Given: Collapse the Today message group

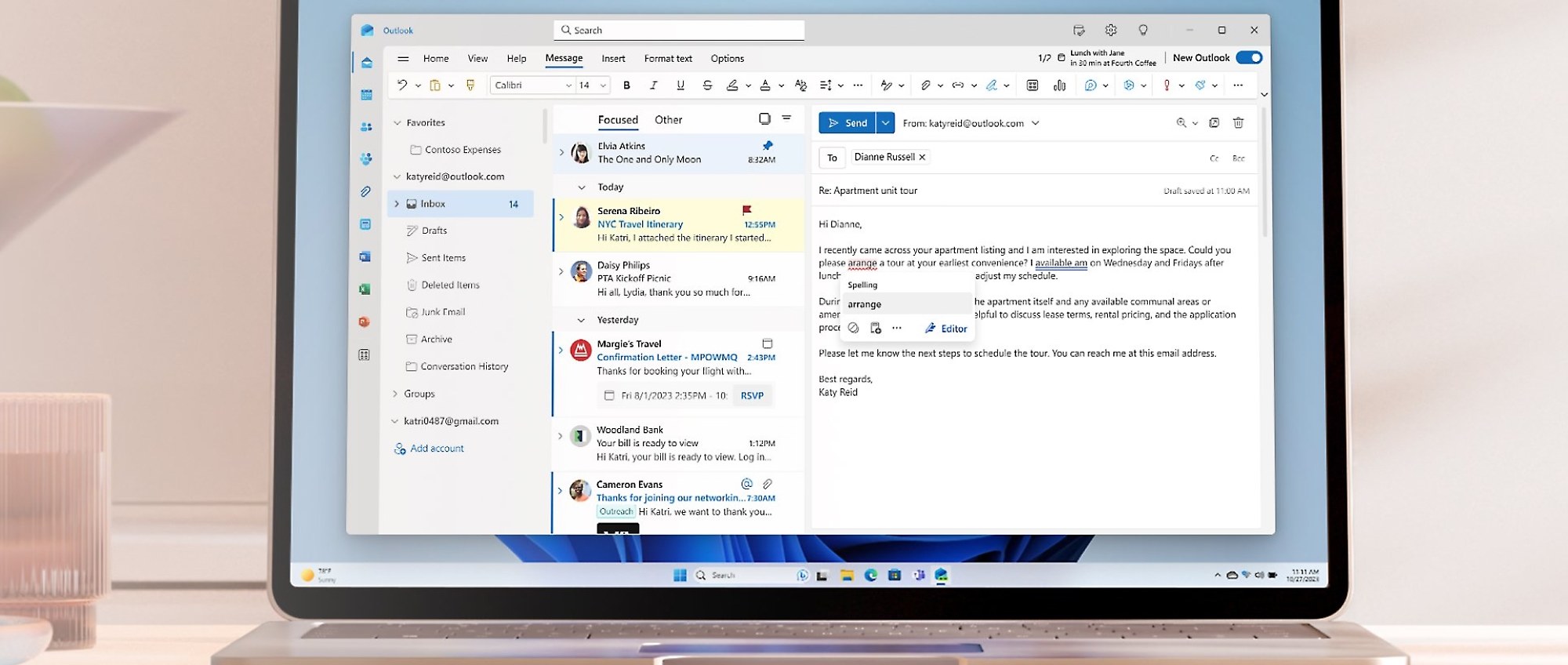Looking at the screenshot, I should (x=581, y=187).
